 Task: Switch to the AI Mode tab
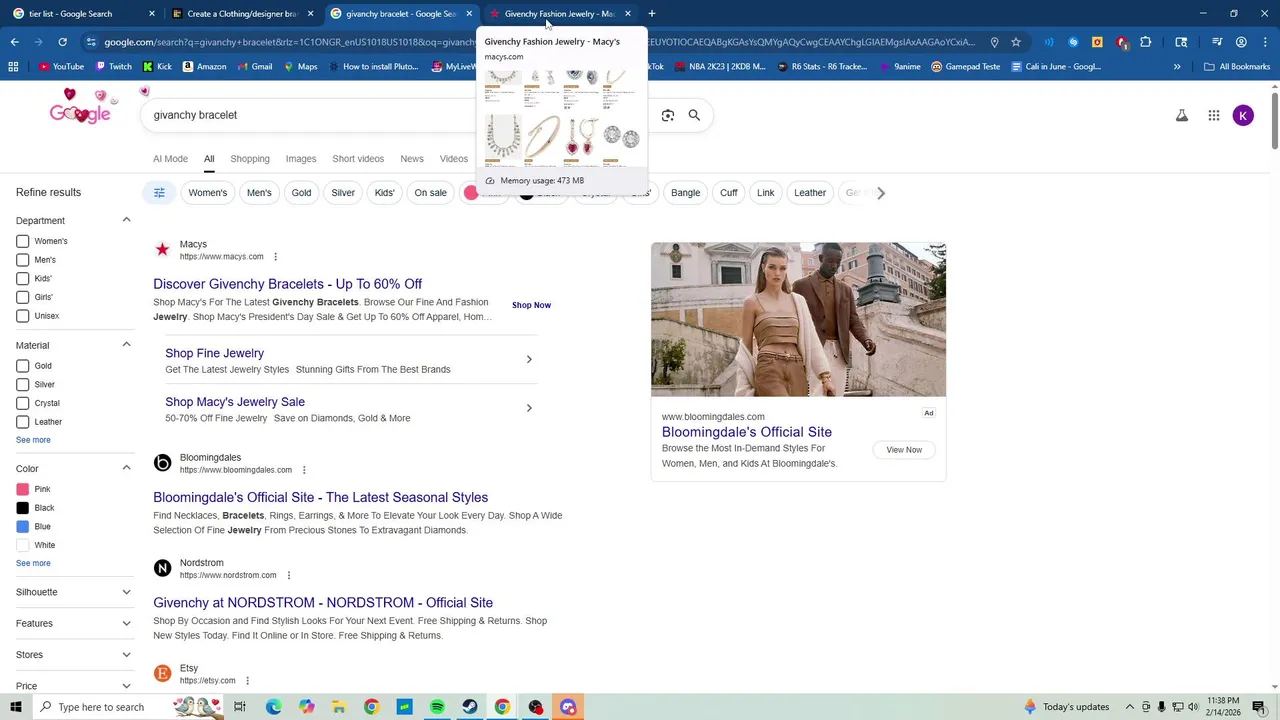tap(170, 159)
